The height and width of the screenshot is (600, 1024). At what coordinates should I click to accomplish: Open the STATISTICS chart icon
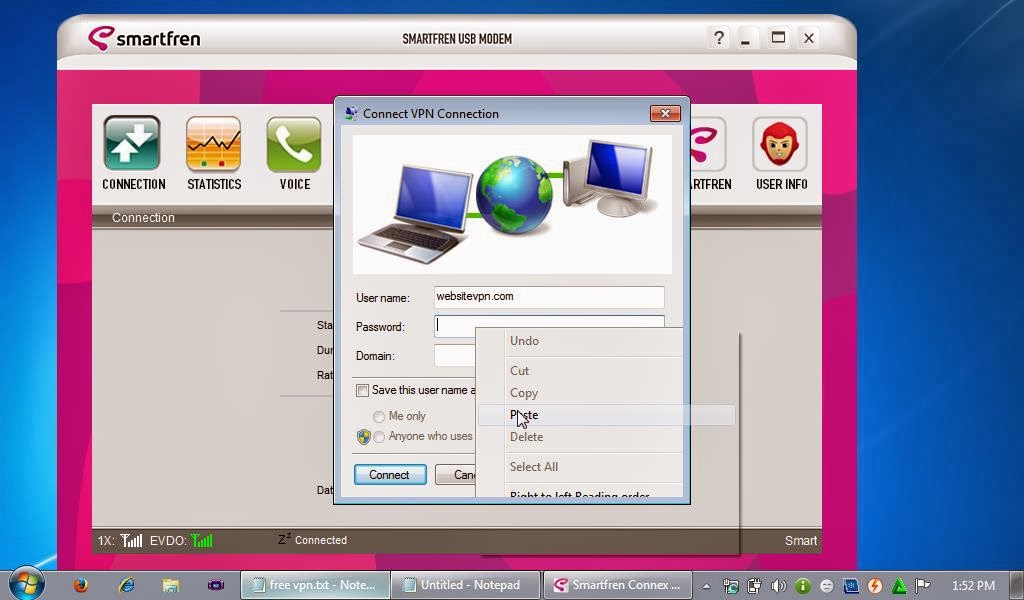(x=214, y=144)
